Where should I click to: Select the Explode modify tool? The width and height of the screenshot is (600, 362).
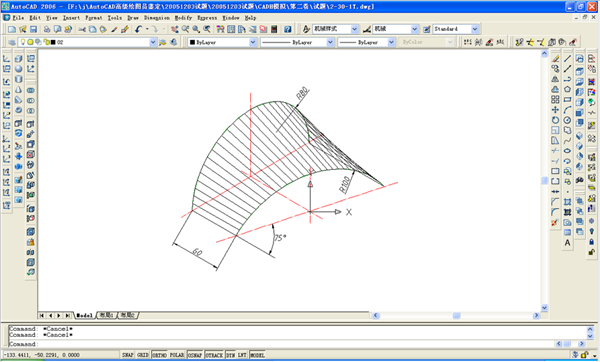tap(555, 222)
